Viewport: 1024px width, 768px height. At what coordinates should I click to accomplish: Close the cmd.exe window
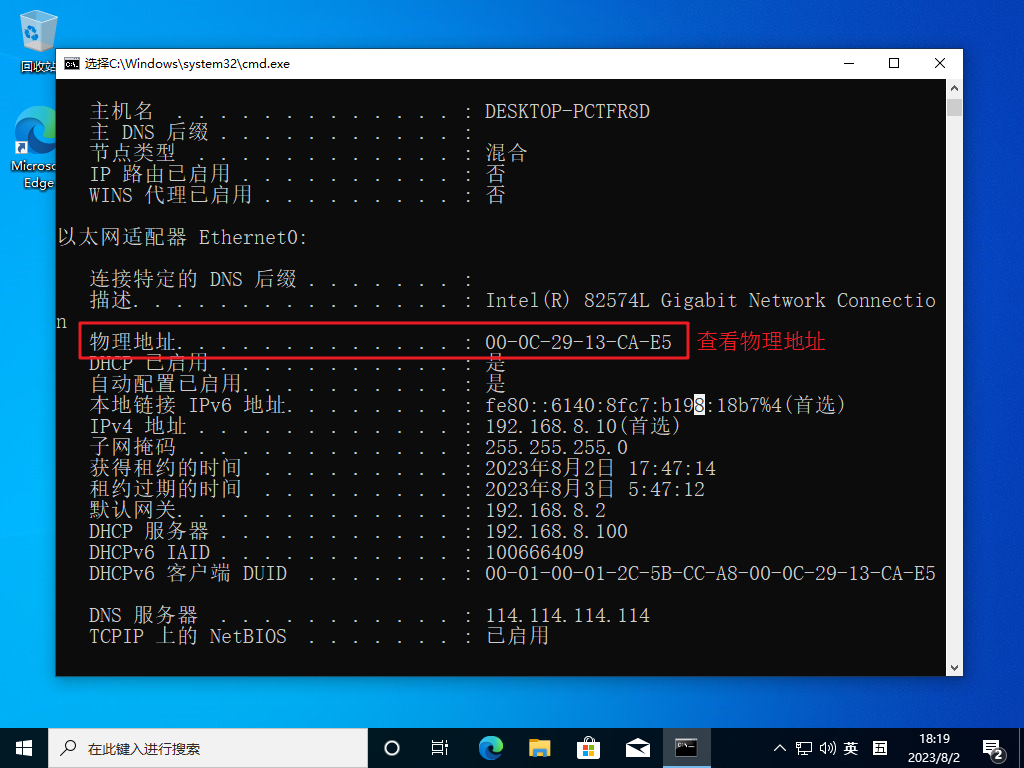pos(940,63)
